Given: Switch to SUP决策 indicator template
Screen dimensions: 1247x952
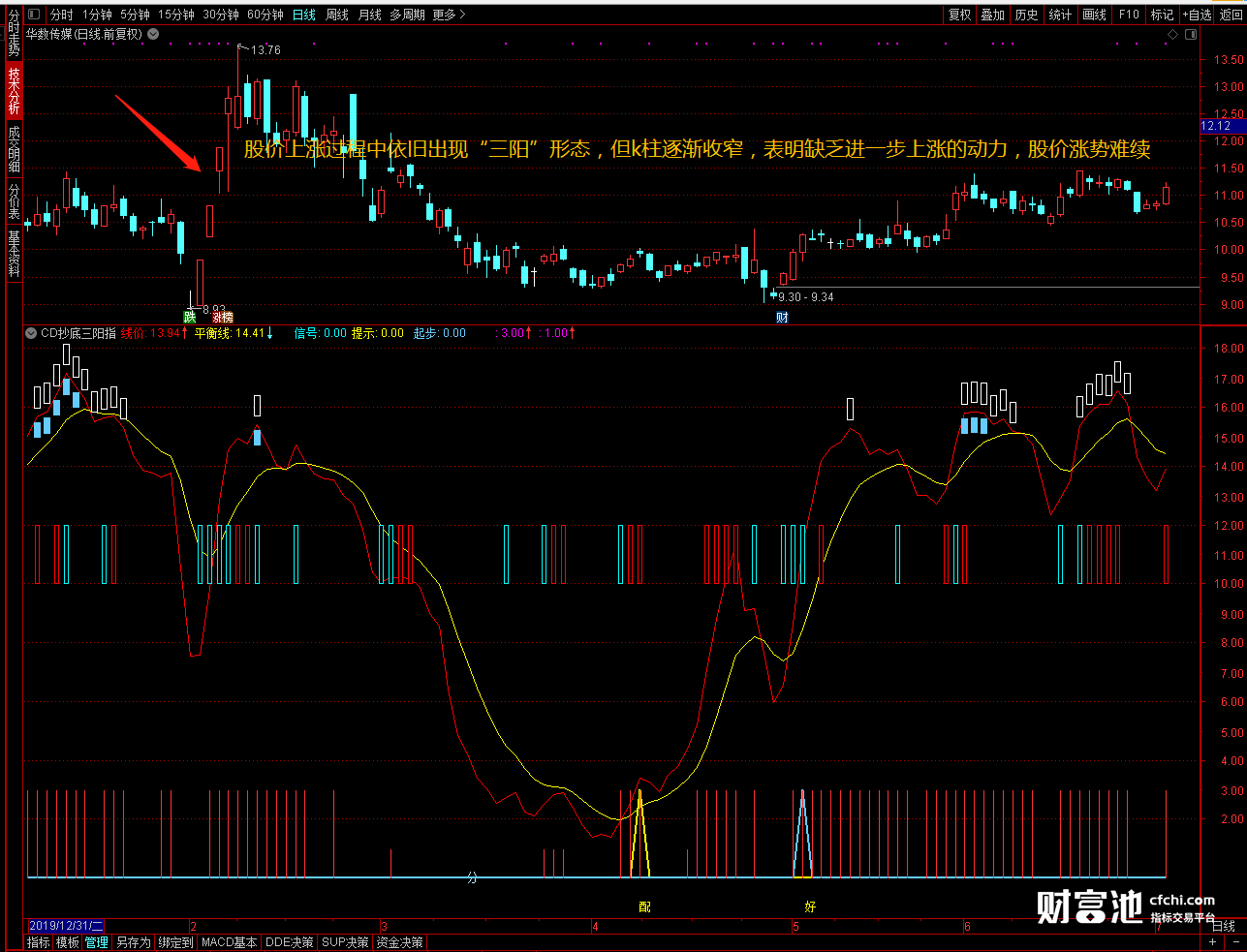Looking at the screenshot, I should [x=346, y=942].
